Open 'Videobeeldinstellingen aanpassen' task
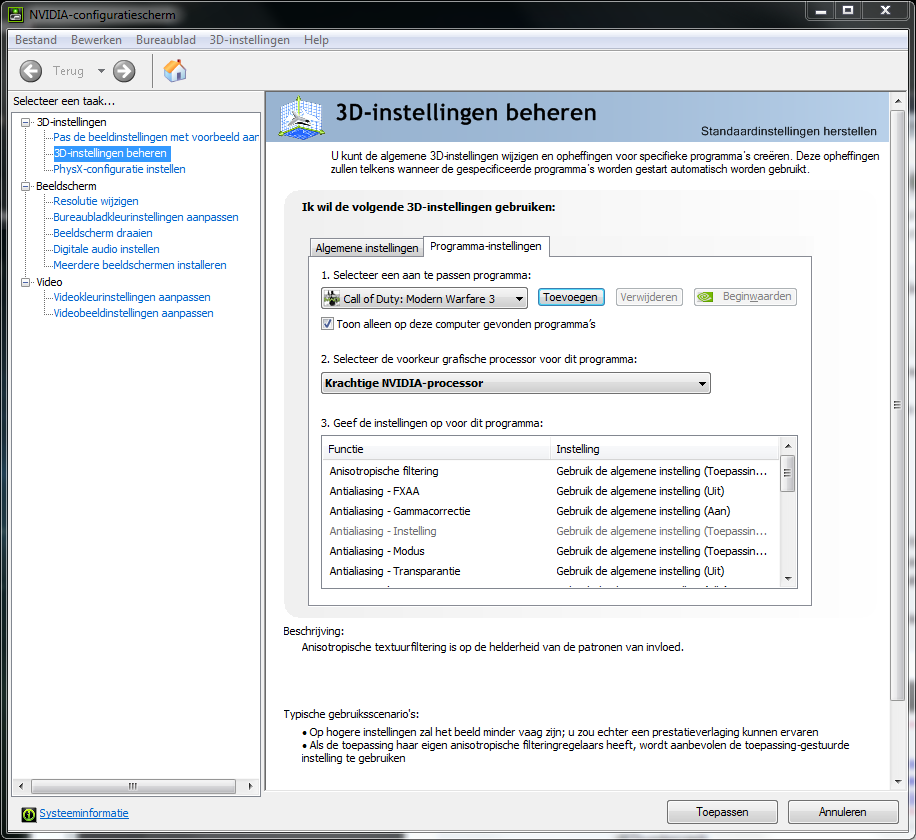 click(x=133, y=313)
